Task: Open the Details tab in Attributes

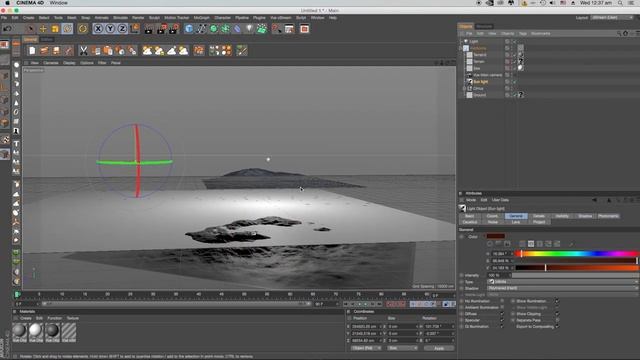Action: point(539,216)
